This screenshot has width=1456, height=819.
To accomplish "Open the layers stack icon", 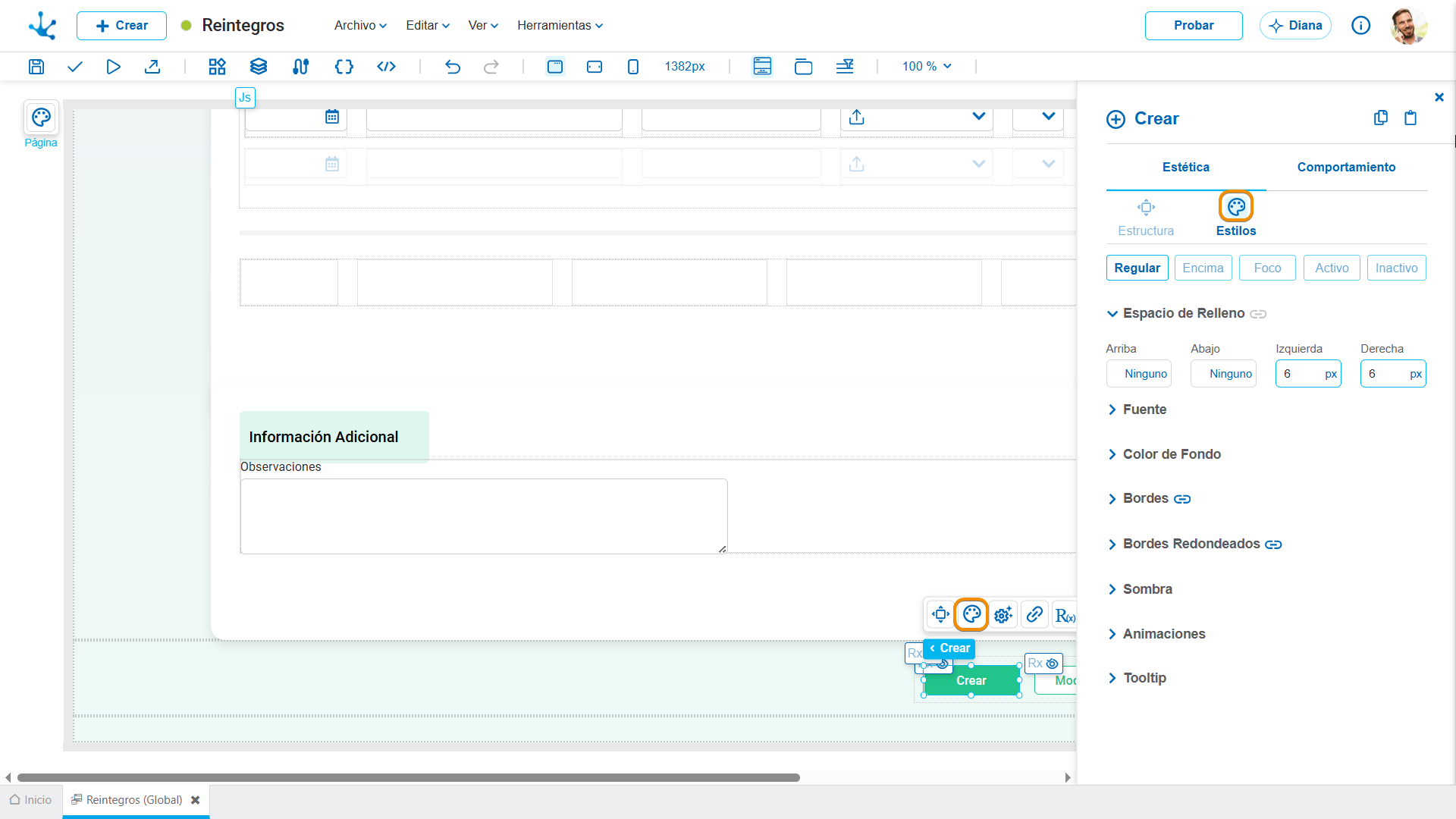I will (x=259, y=67).
